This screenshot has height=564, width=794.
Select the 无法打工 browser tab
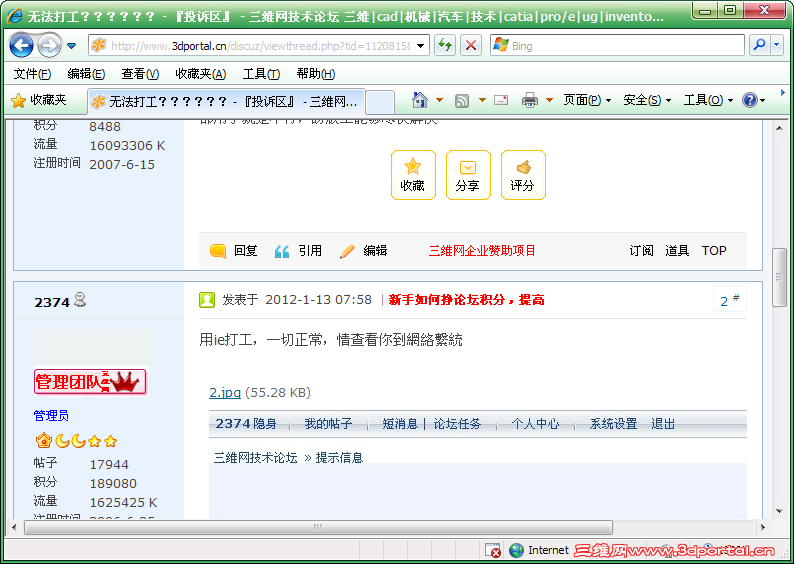(x=226, y=101)
